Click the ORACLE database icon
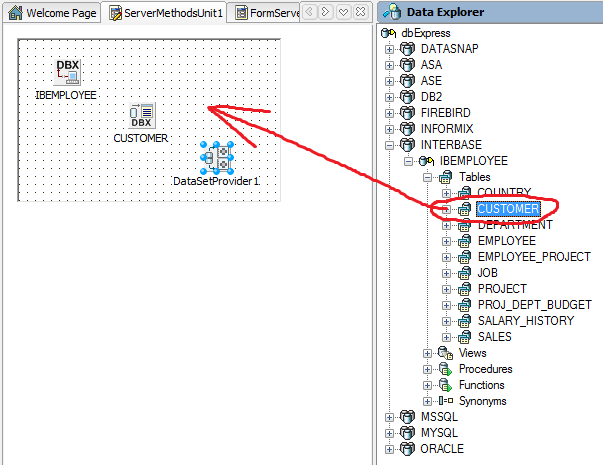 tap(407, 449)
